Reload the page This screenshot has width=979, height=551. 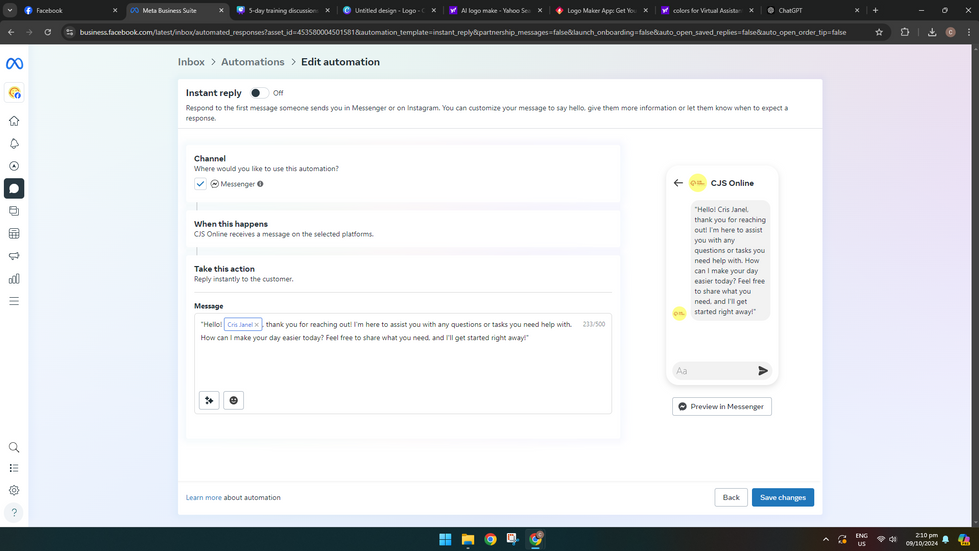pos(47,32)
